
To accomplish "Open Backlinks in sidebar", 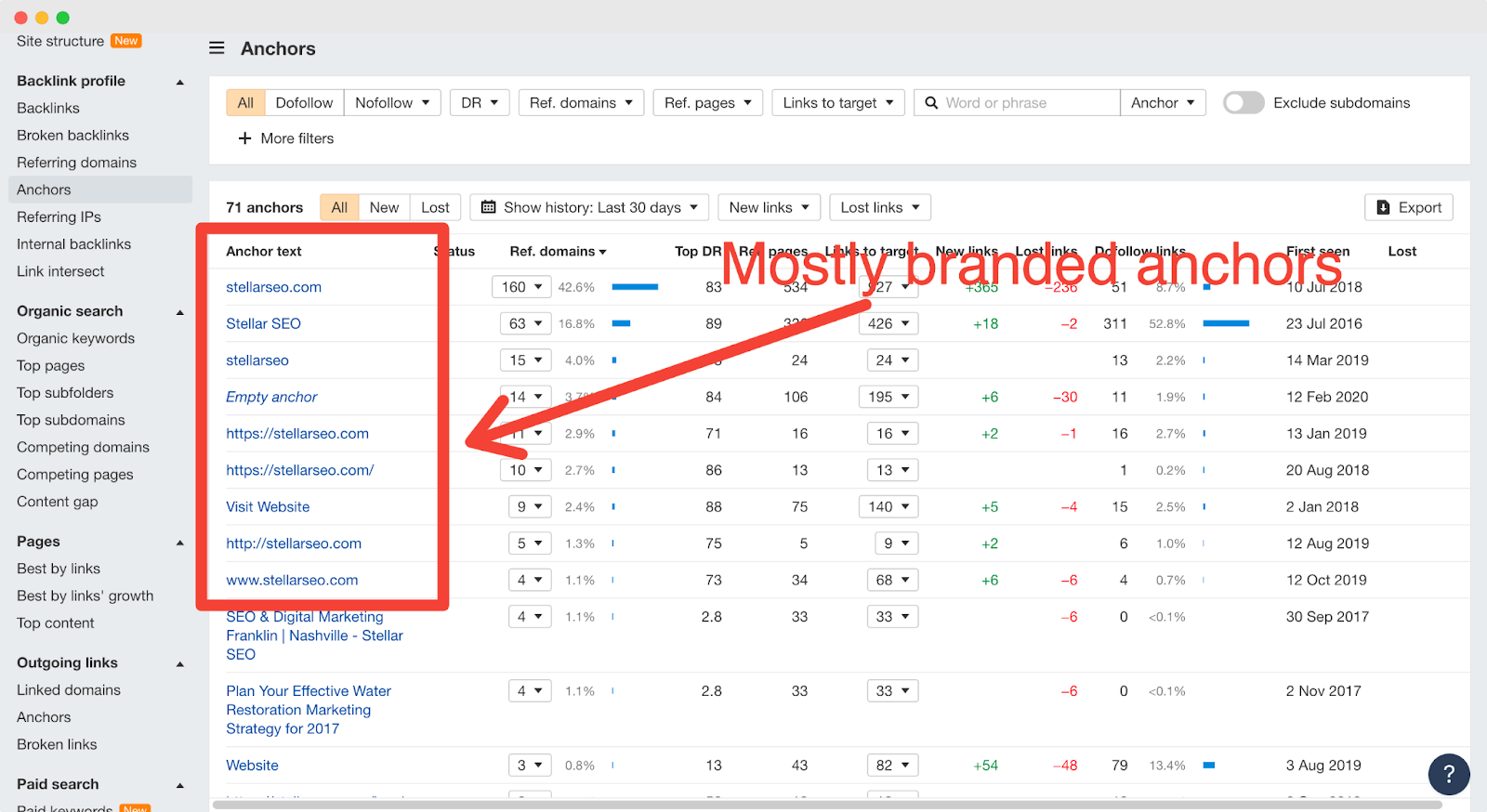I will tap(48, 108).
